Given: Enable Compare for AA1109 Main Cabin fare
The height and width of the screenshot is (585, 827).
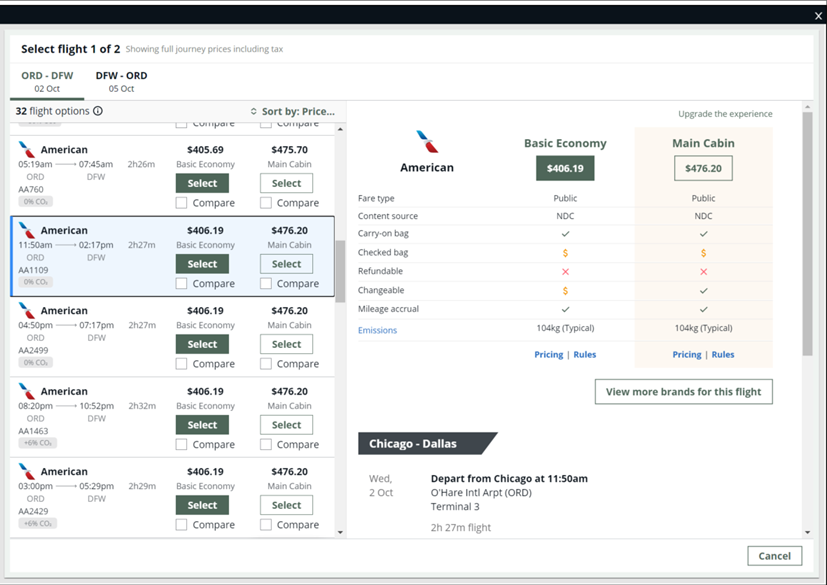Looking at the screenshot, I should (x=266, y=284).
